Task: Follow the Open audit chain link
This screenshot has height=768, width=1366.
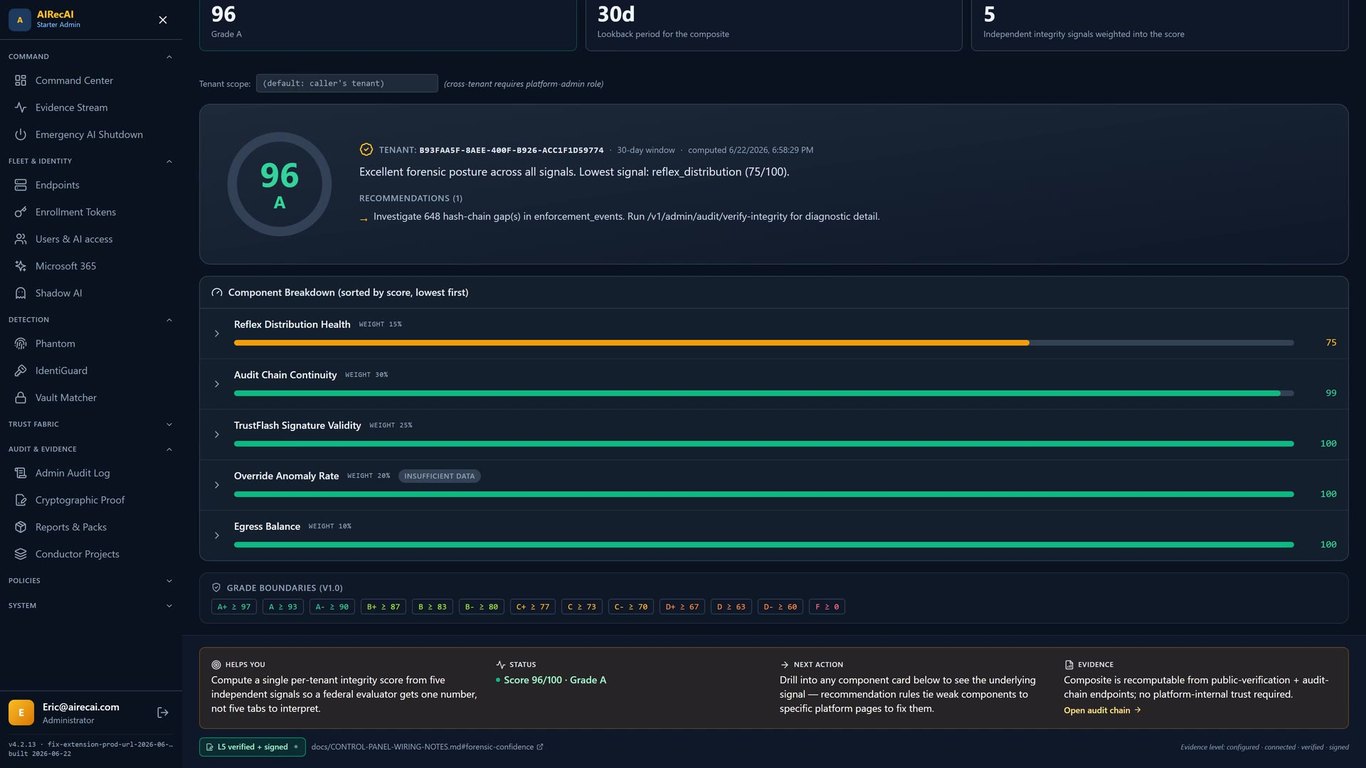Action: point(1102,710)
